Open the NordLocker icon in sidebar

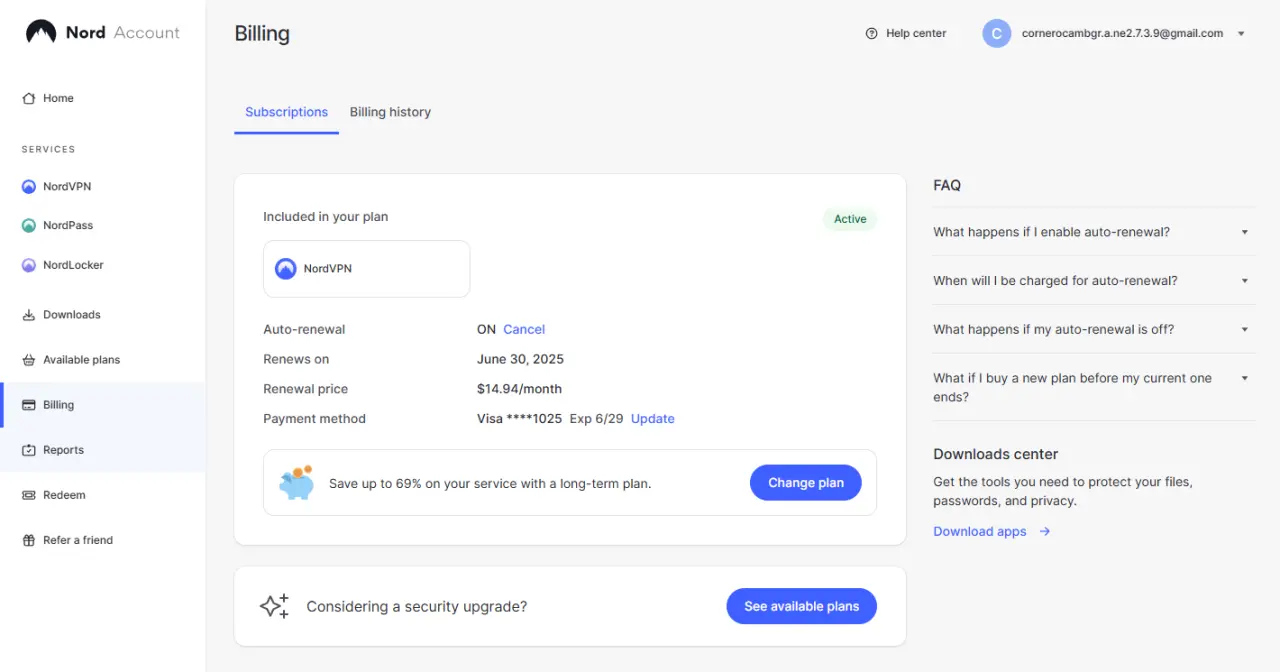point(29,265)
